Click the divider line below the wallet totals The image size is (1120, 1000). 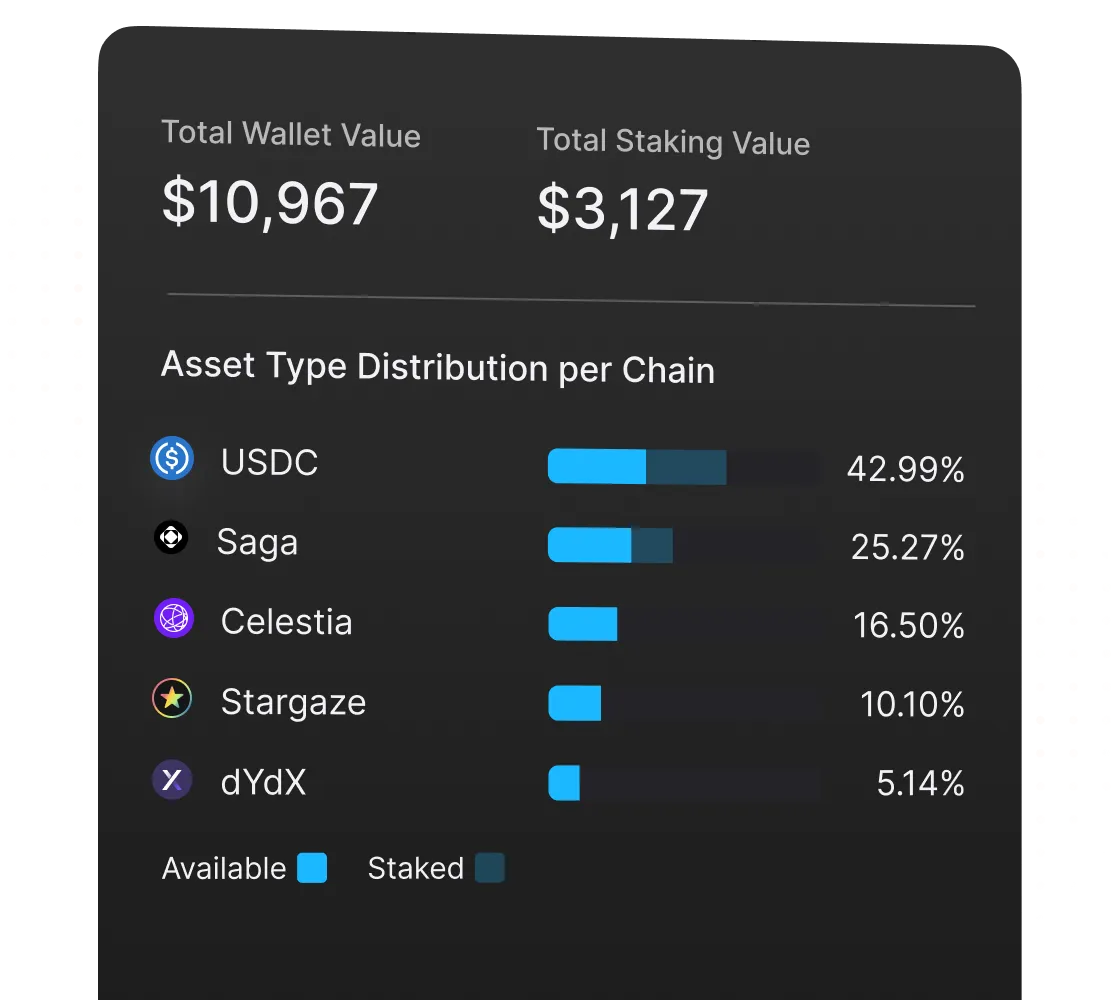point(568,297)
